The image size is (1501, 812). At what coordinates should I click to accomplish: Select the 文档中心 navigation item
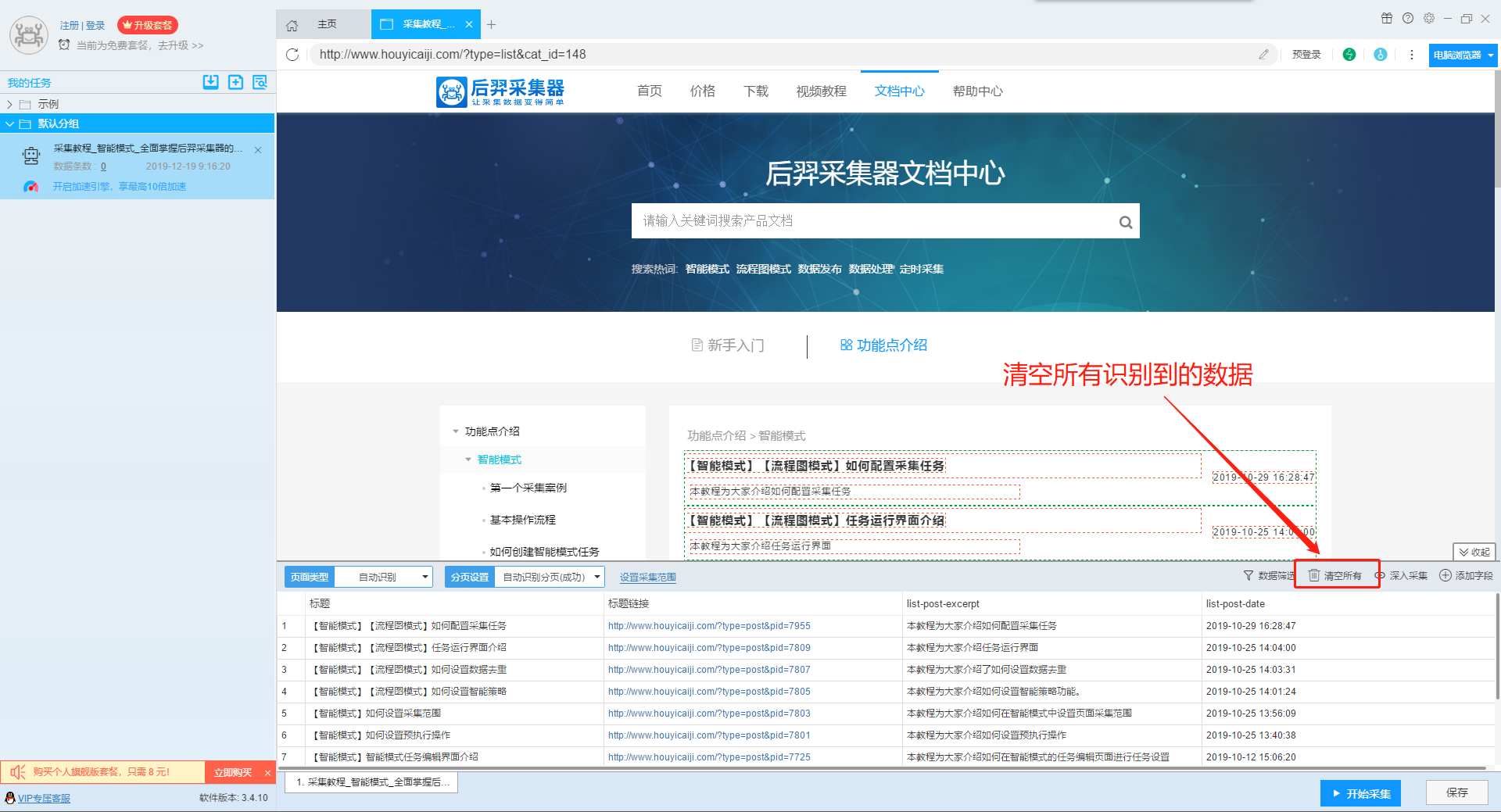tap(900, 91)
